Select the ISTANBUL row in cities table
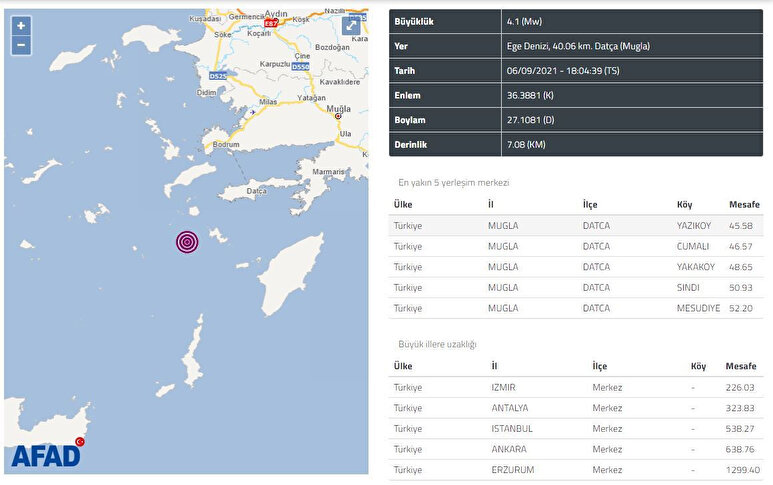This screenshot has width=773, height=485. click(580, 428)
